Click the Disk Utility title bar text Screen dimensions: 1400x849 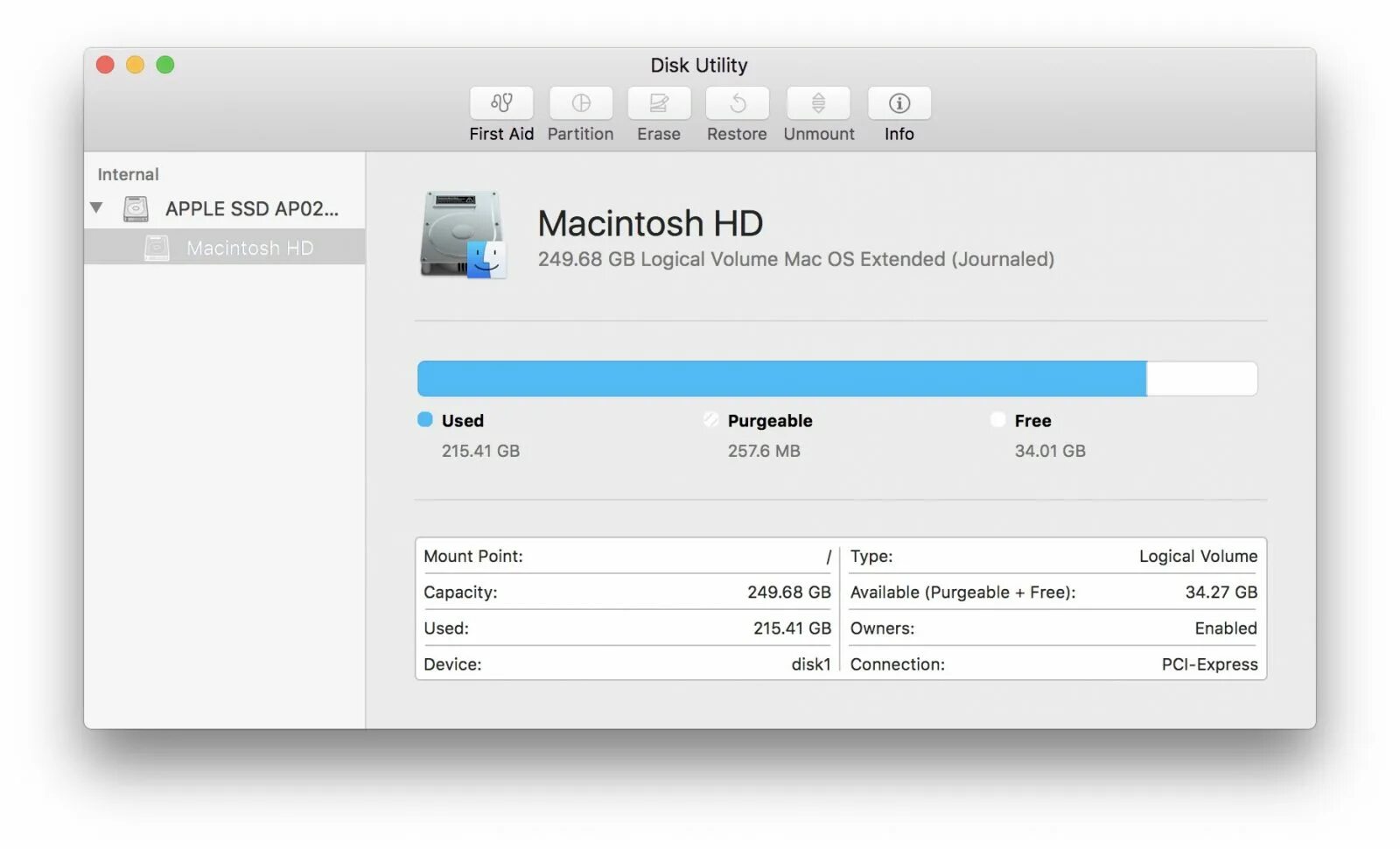[x=698, y=65]
